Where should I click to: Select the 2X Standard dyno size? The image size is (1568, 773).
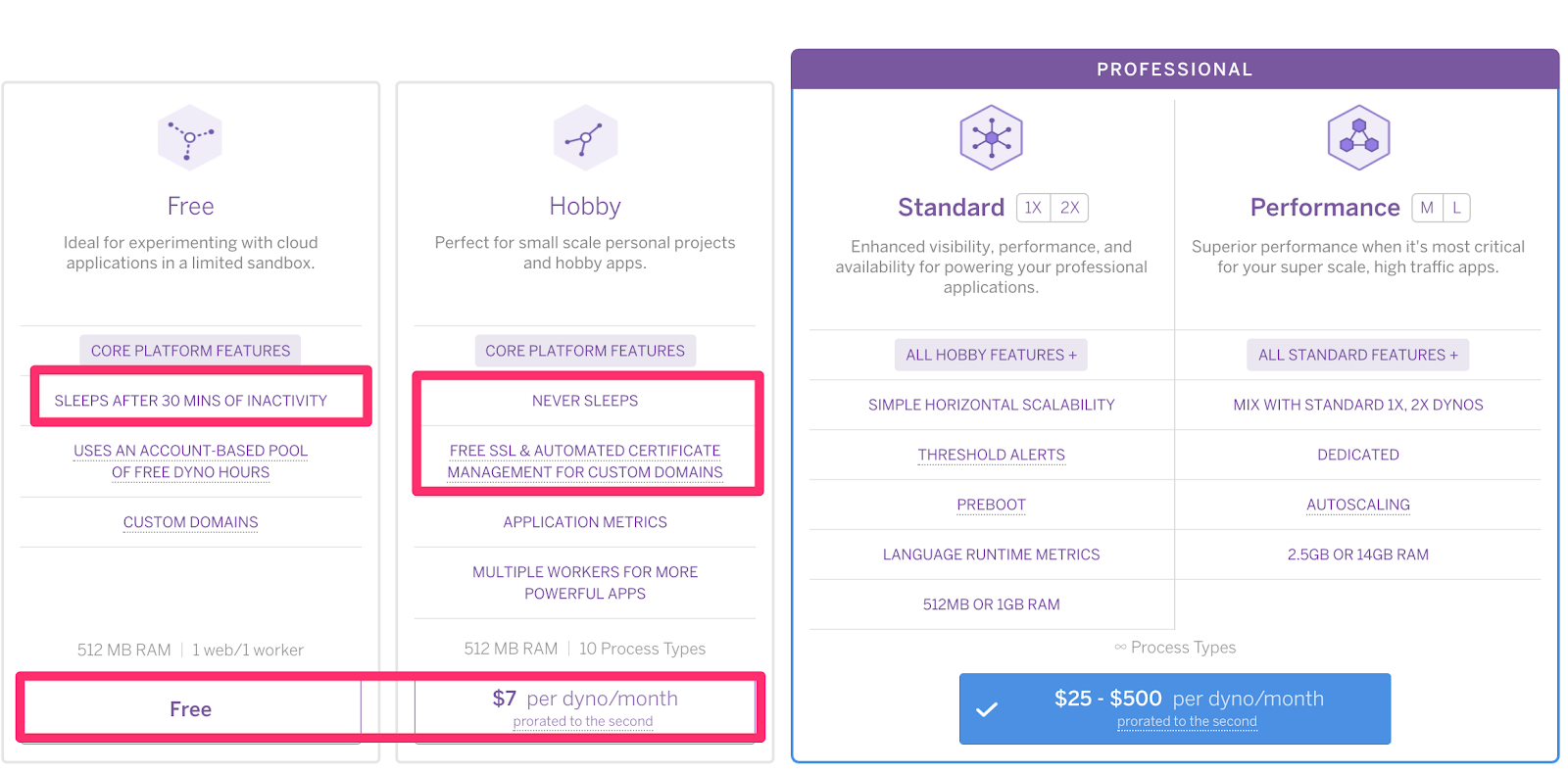[1069, 208]
